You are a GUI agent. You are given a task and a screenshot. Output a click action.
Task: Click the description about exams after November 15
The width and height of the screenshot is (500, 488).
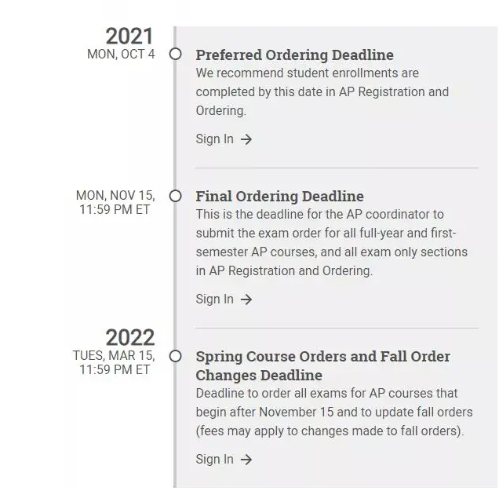(x=334, y=412)
